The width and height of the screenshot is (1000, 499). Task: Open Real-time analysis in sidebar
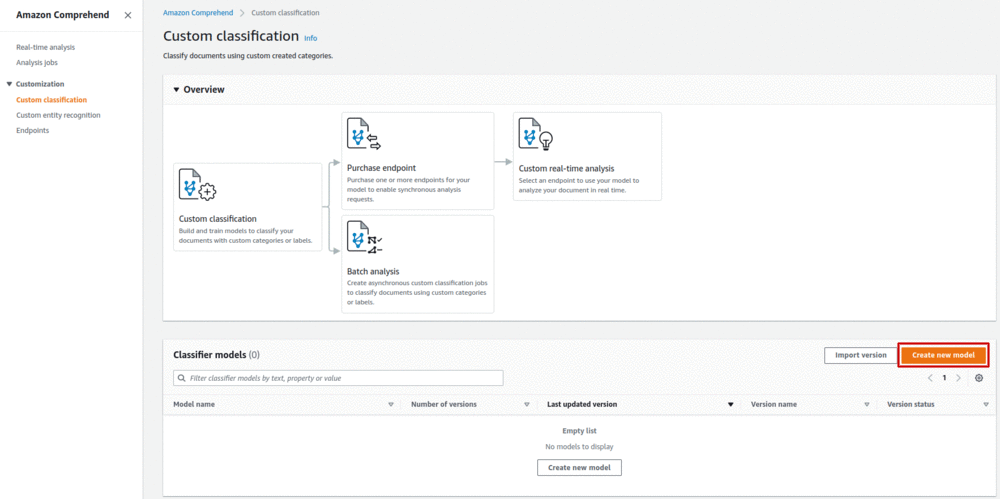pos(45,47)
